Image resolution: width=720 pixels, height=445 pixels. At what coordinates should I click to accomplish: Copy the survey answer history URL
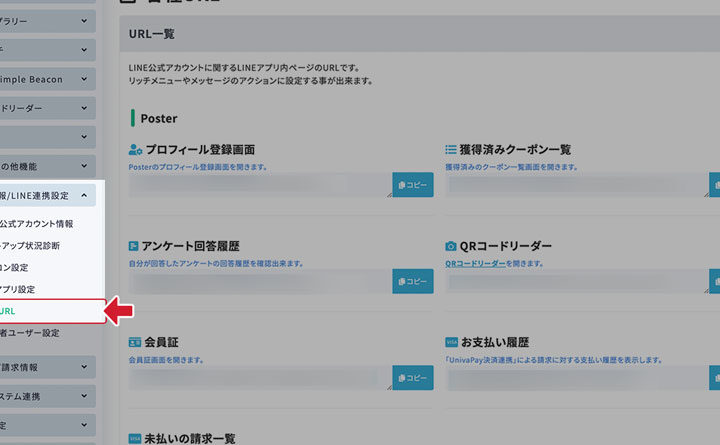412,281
